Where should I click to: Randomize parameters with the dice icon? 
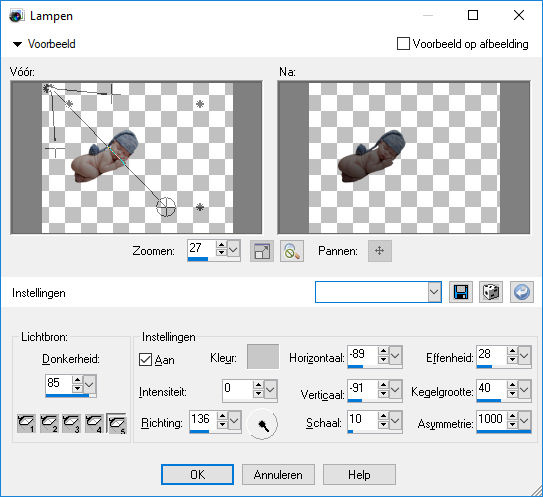pos(491,292)
